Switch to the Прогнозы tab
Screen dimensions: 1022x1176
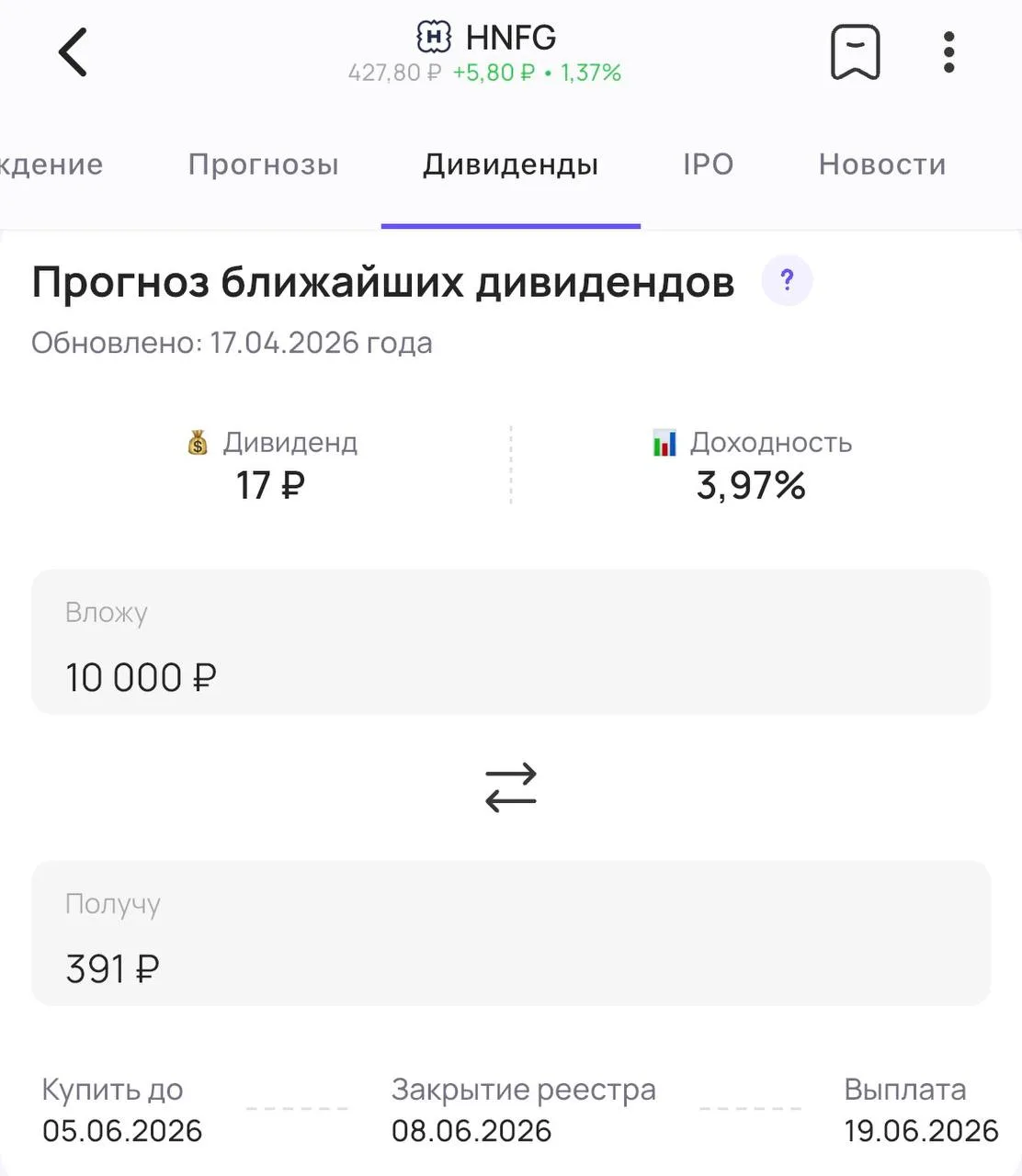264,164
